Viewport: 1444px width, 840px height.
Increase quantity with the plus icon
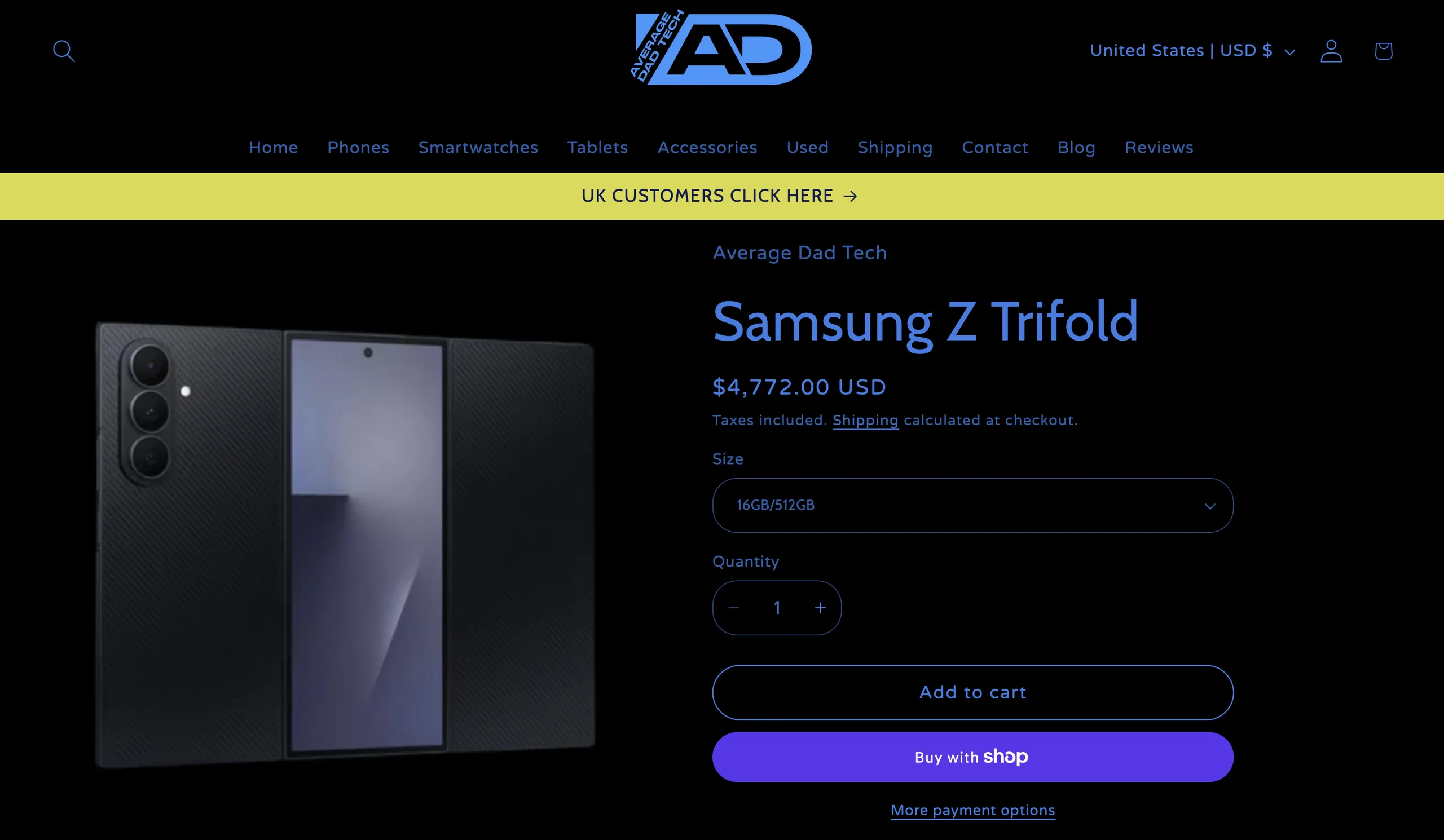(820, 608)
